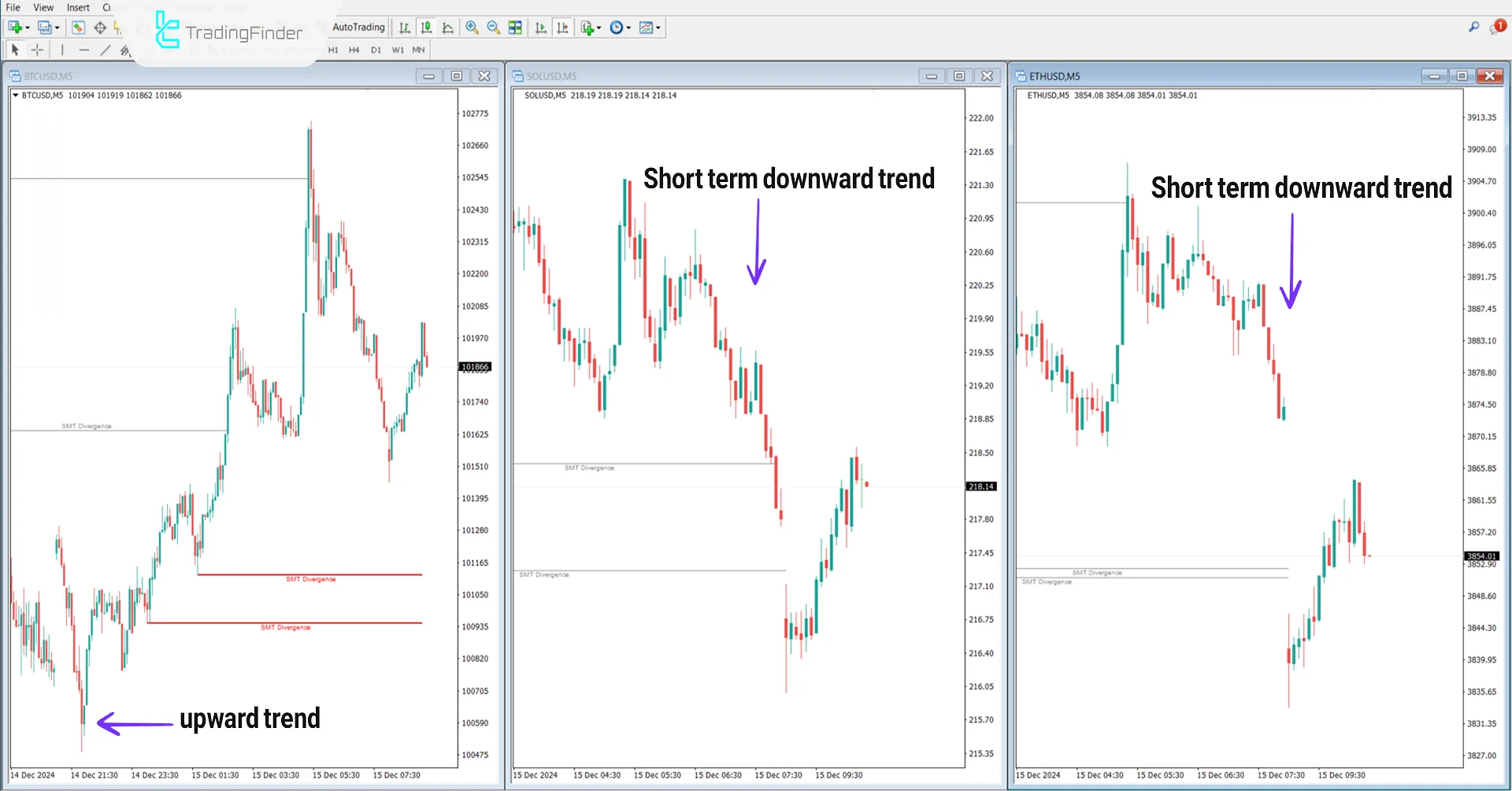Select the crosshair tool
Screen dimensions: 1512x791
click(x=36, y=50)
